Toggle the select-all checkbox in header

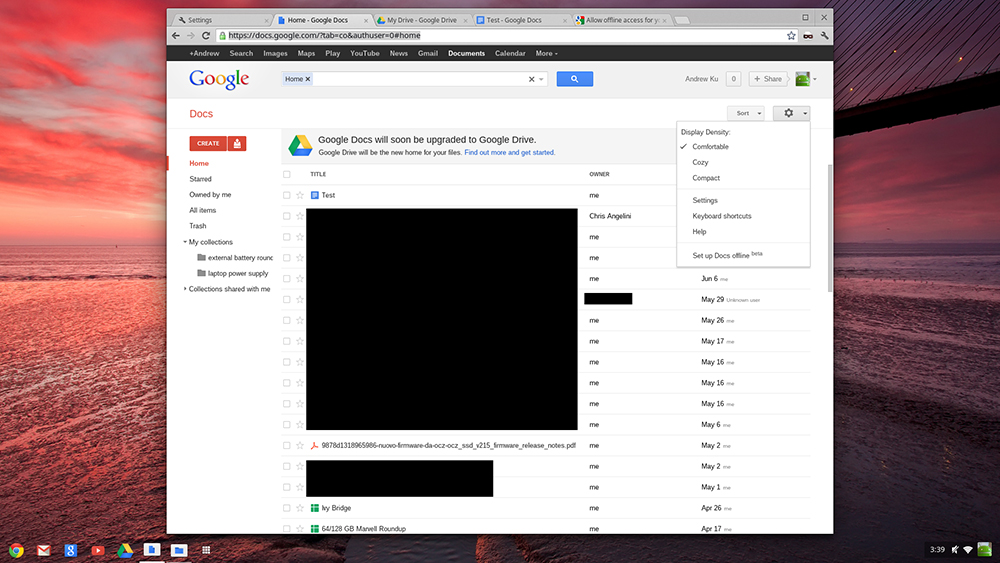click(x=286, y=174)
